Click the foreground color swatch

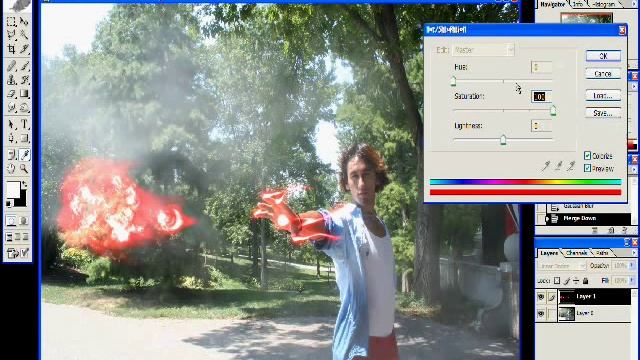pyautogui.click(x=13, y=189)
